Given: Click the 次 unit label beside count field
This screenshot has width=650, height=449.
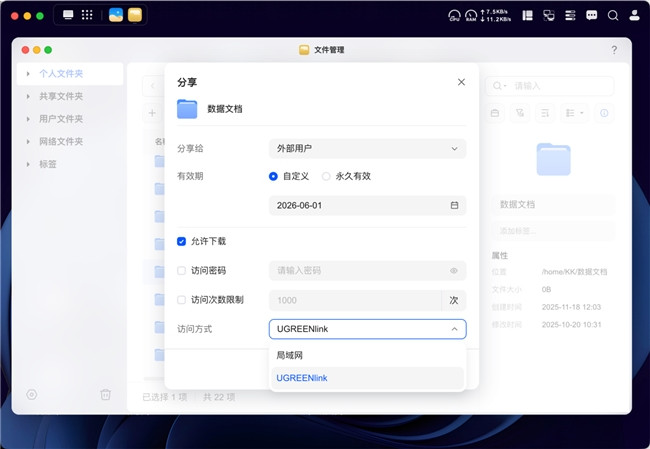Looking at the screenshot, I should click(454, 300).
